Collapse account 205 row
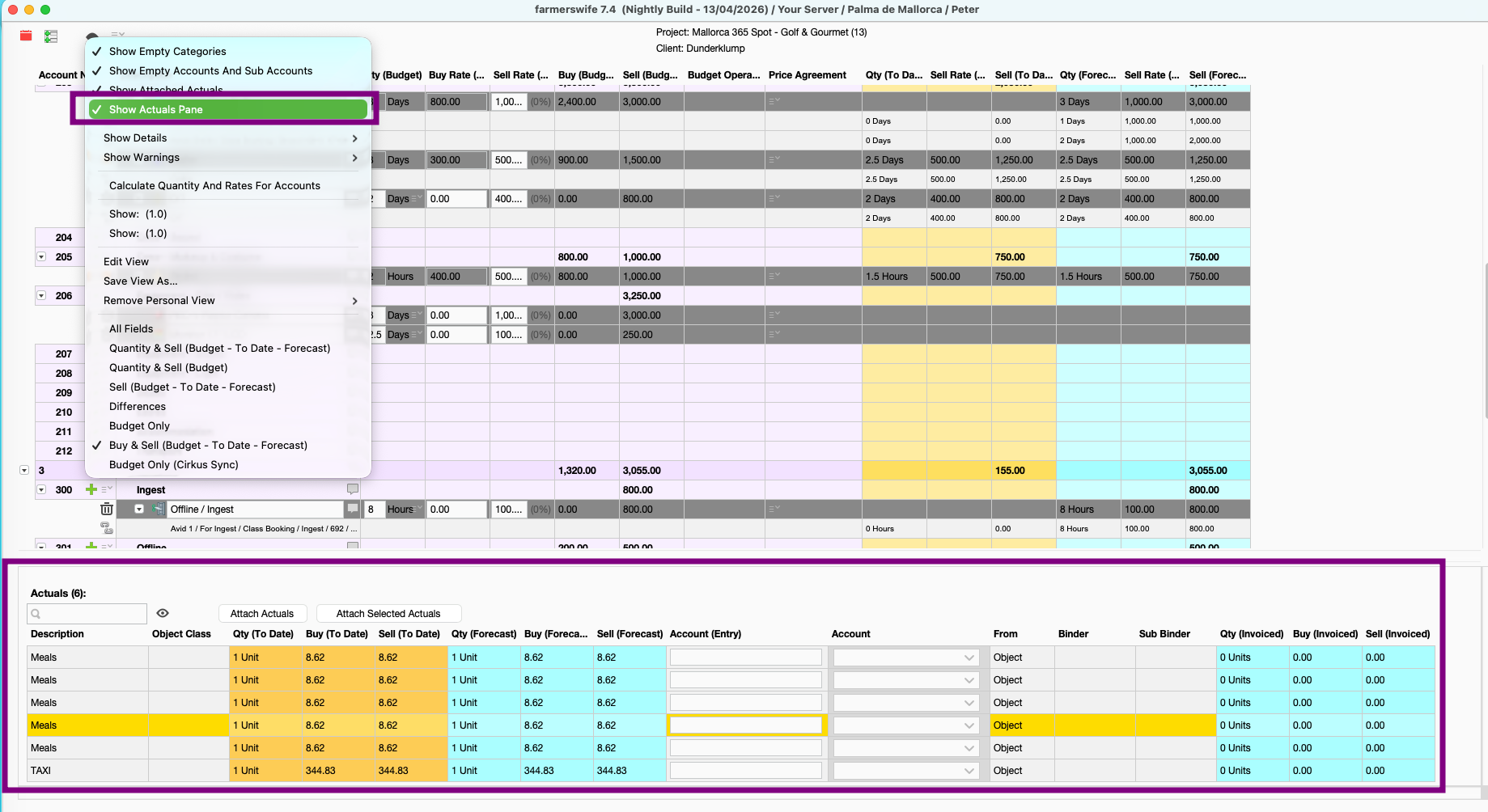Screen dimensions: 1488x812 [x=41, y=256]
